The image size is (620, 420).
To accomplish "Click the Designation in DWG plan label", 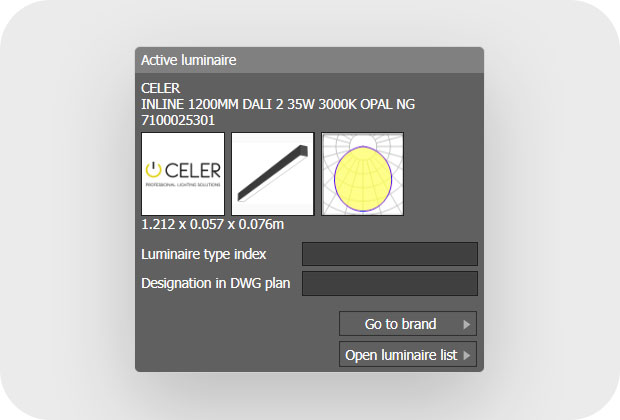I will click(216, 284).
